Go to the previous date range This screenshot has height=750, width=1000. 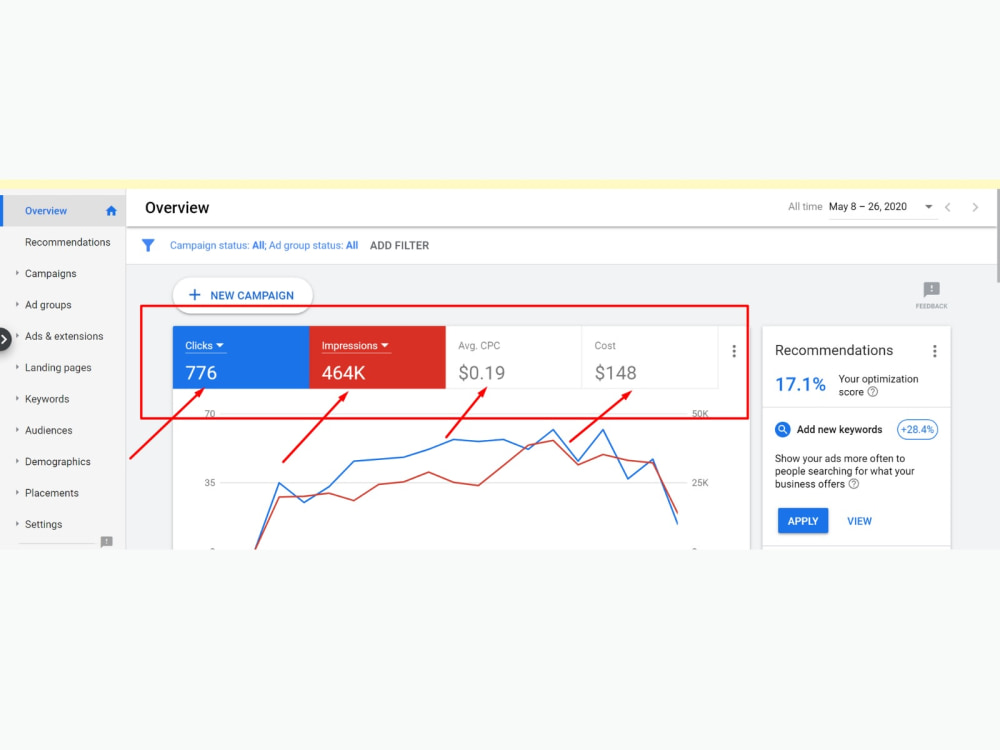[x=948, y=207]
